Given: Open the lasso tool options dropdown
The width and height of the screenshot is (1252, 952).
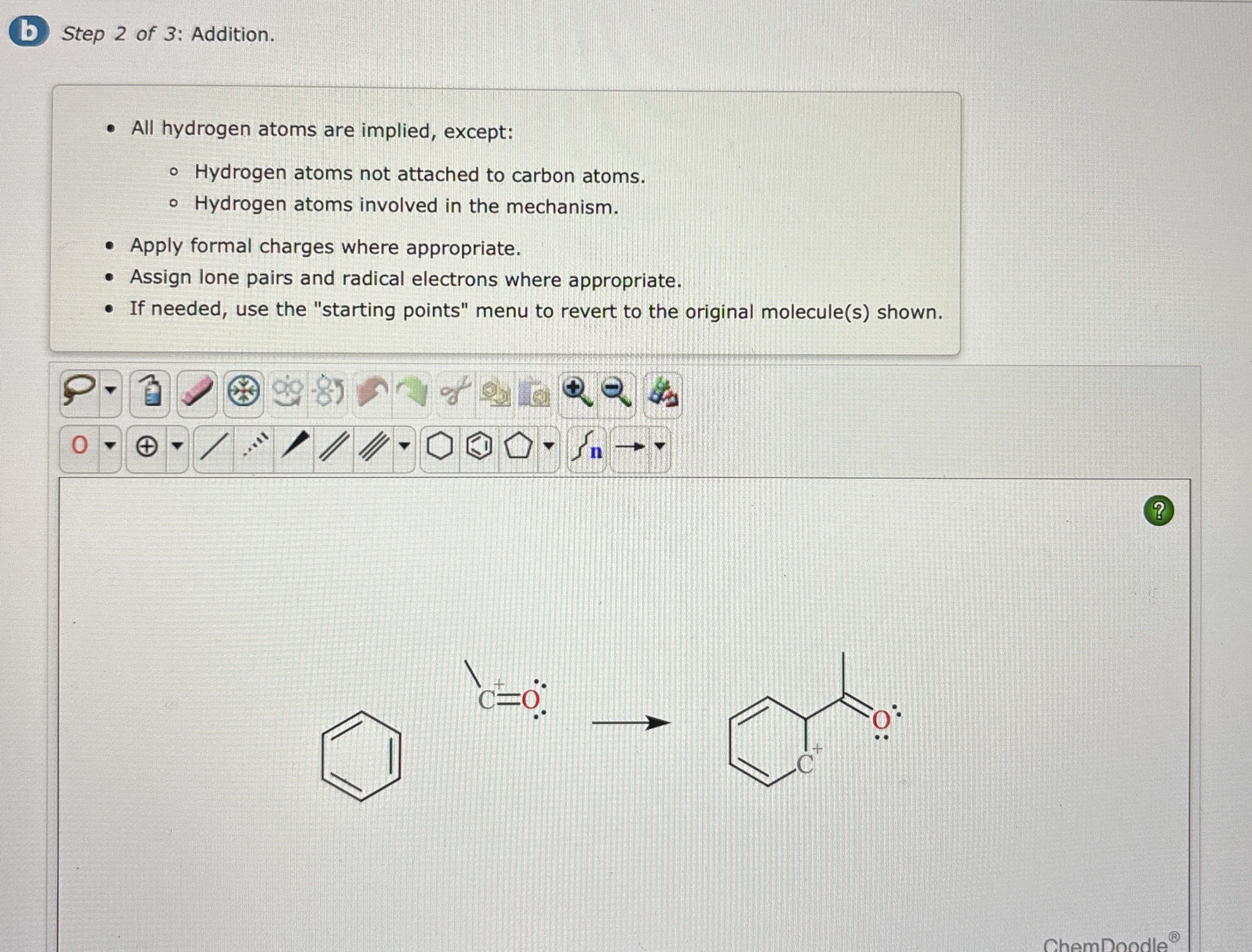Looking at the screenshot, I should pos(111,391).
